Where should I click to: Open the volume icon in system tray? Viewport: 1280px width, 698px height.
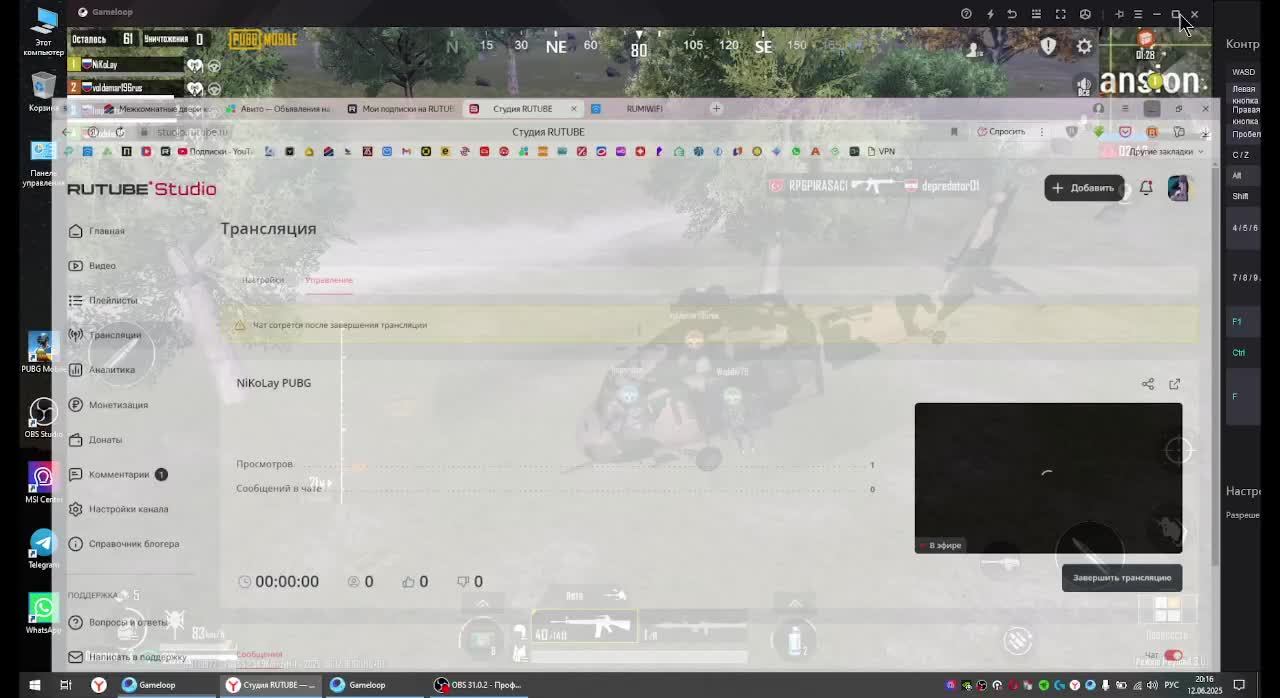pos(1153,685)
